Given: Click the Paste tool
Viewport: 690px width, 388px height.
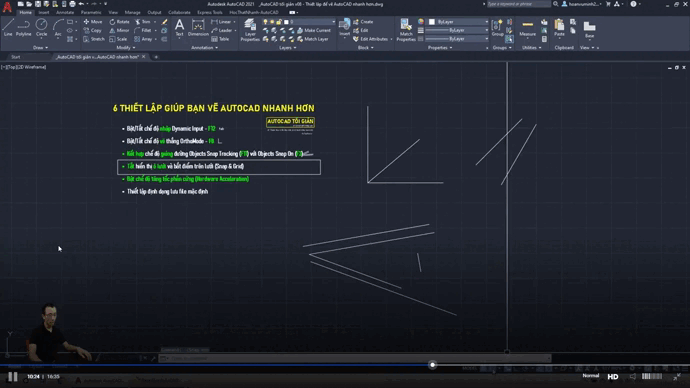Looking at the screenshot, I should point(559,27).
